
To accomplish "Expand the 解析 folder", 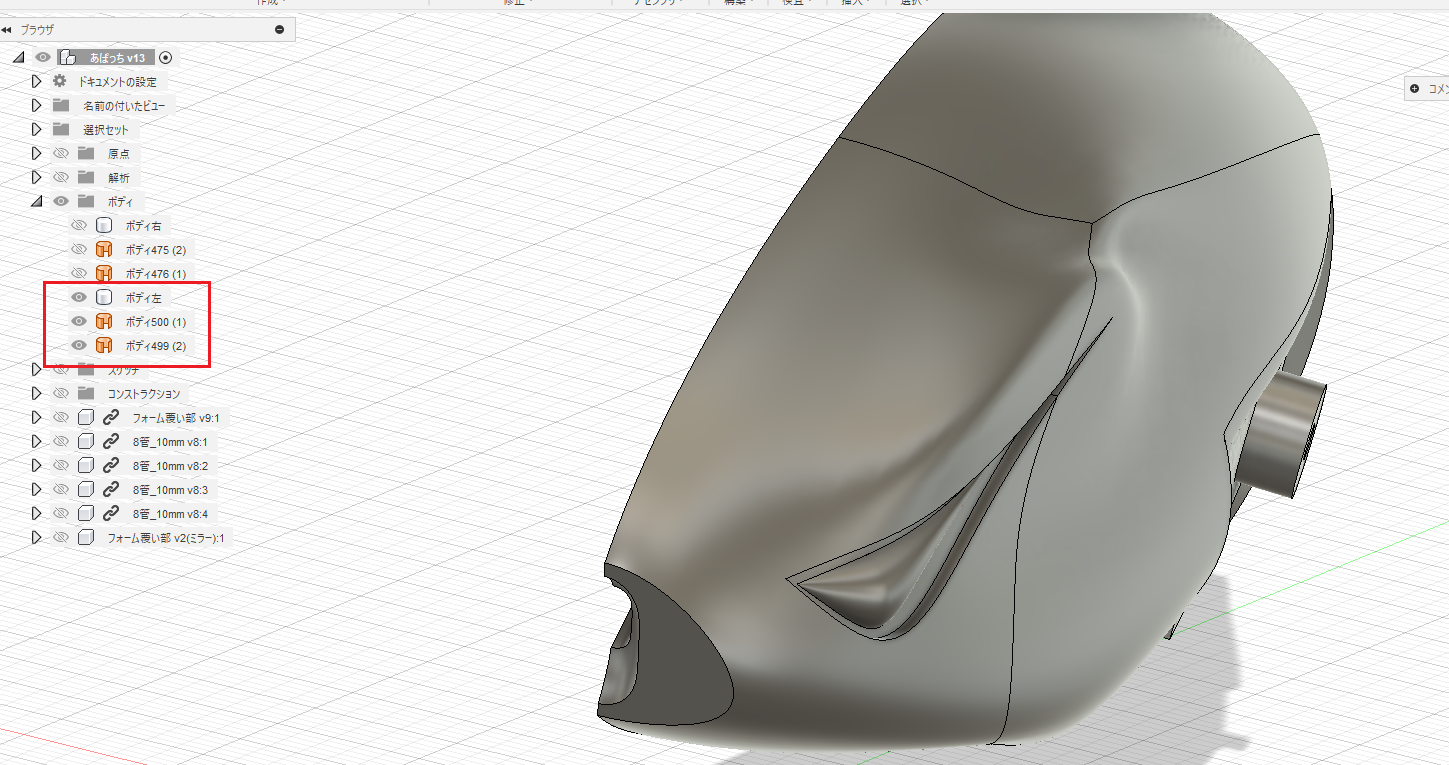I will click(x=37, y=177).
